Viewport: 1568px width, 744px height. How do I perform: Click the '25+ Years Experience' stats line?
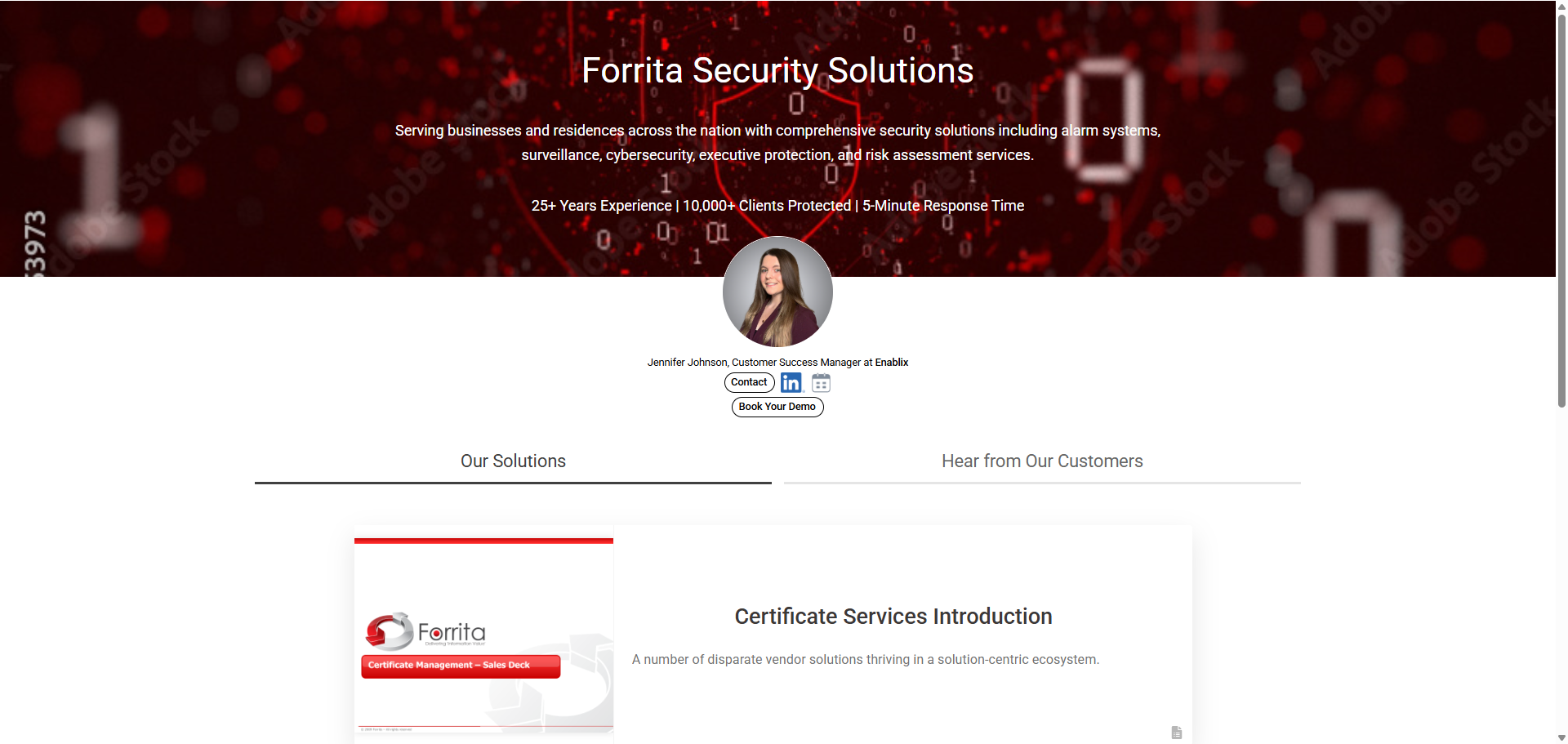coord(777,206)
